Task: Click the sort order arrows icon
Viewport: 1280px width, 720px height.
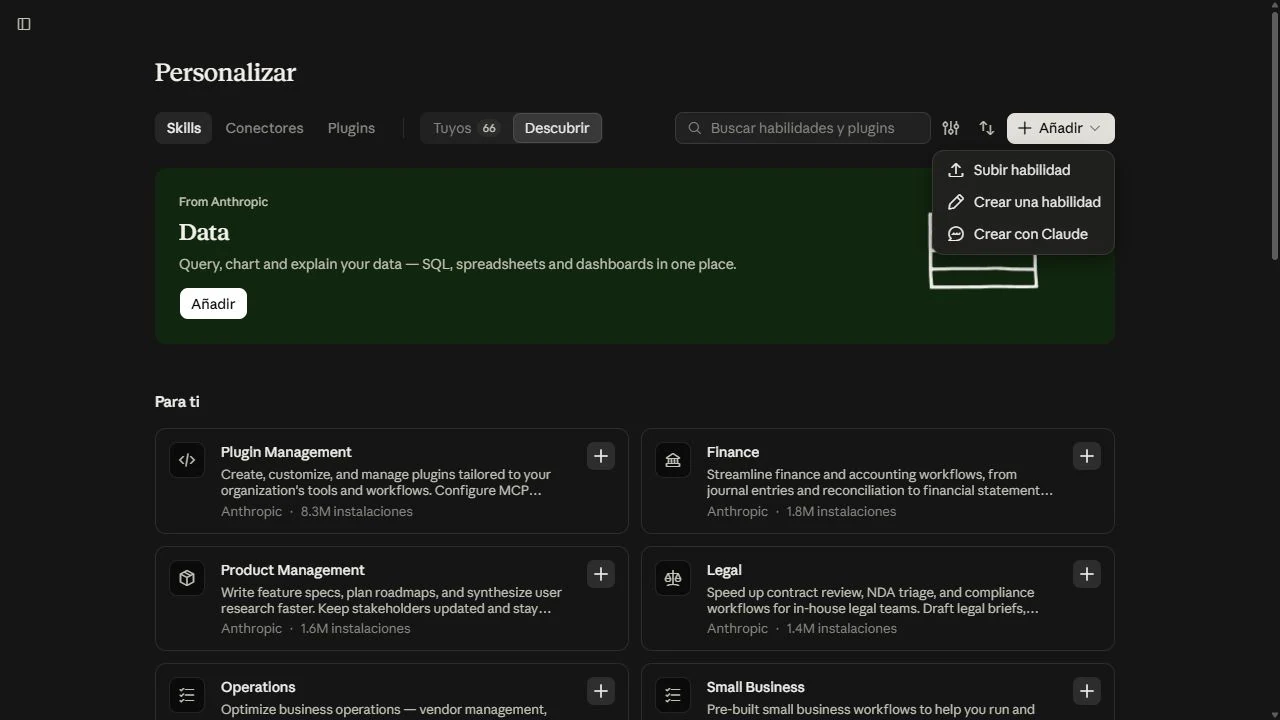Action: click(987, 128)
